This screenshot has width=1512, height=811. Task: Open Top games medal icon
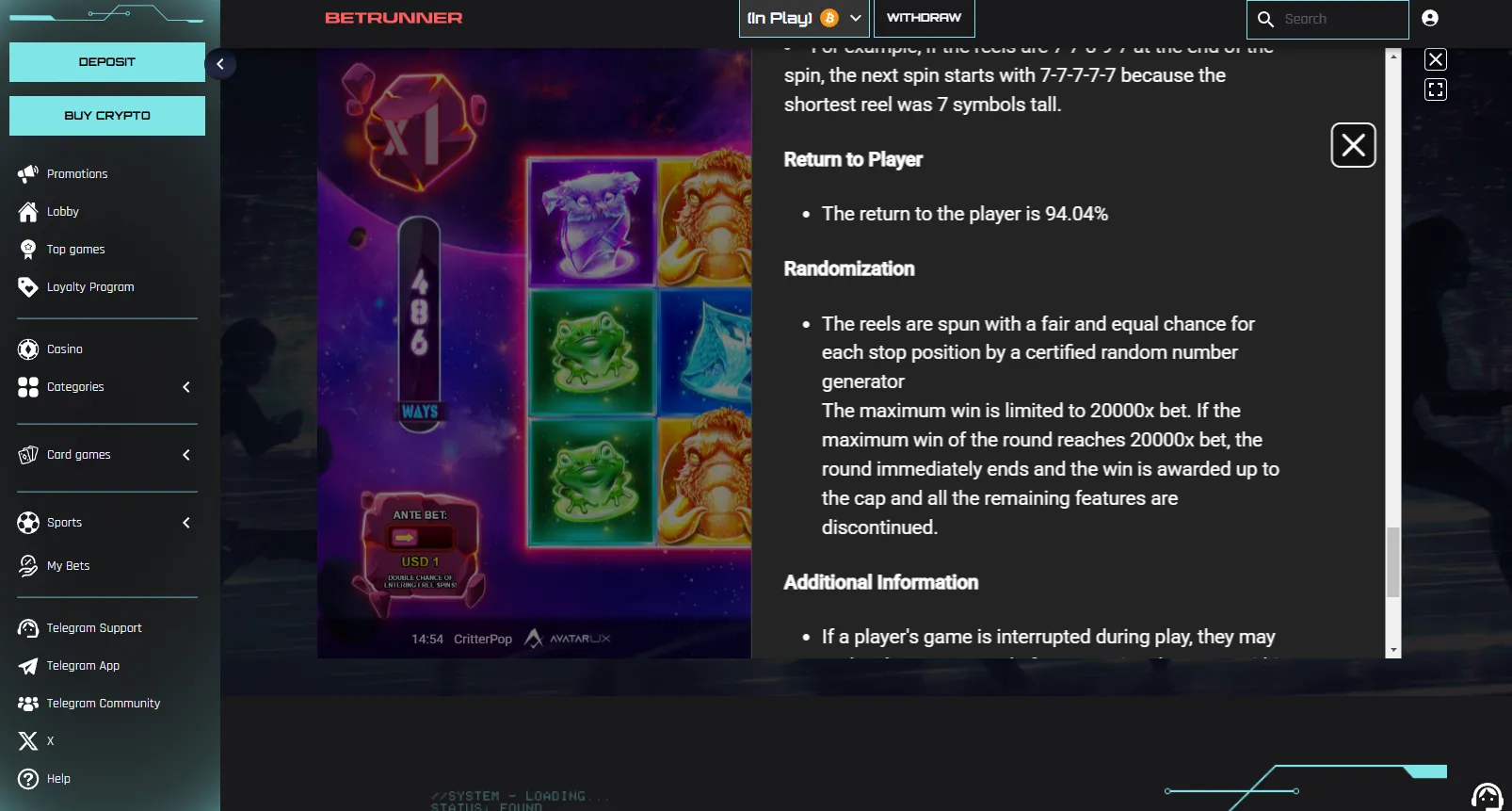click(x=28, y=250)
